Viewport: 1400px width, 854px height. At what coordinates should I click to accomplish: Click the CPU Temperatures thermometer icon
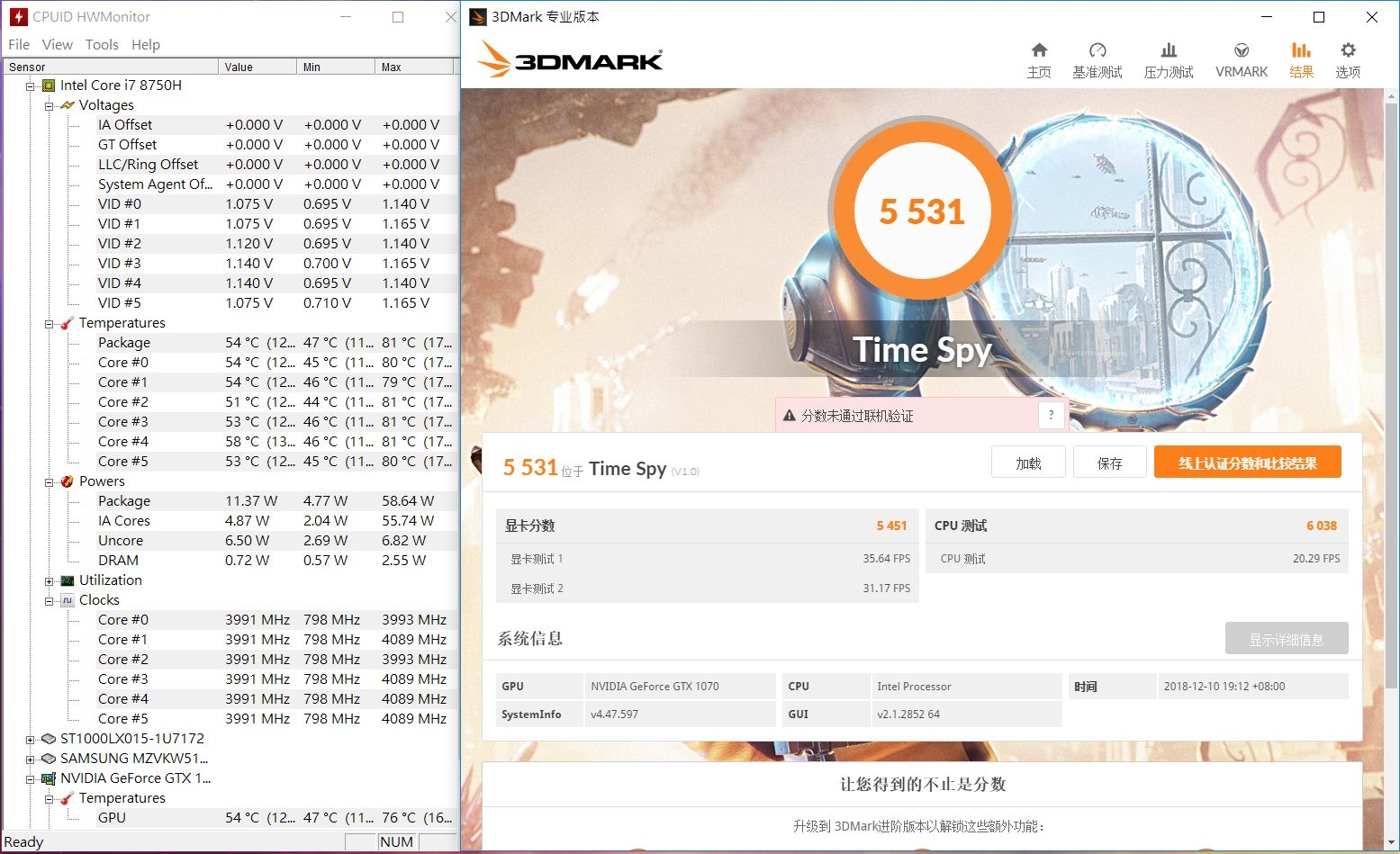click(68, 323)
